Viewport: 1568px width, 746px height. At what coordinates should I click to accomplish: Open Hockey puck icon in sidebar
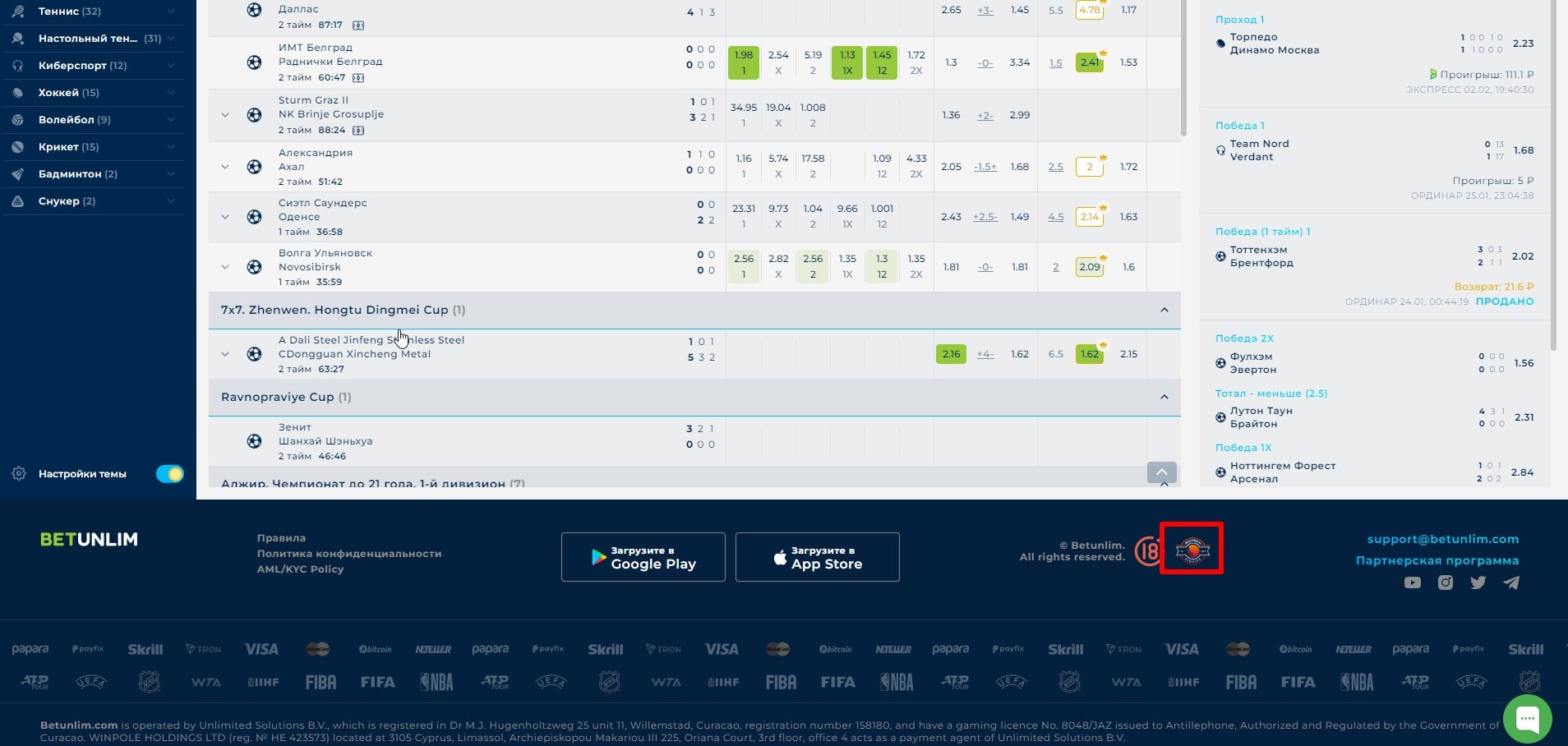pyautogui.click(x=18, y=93)
